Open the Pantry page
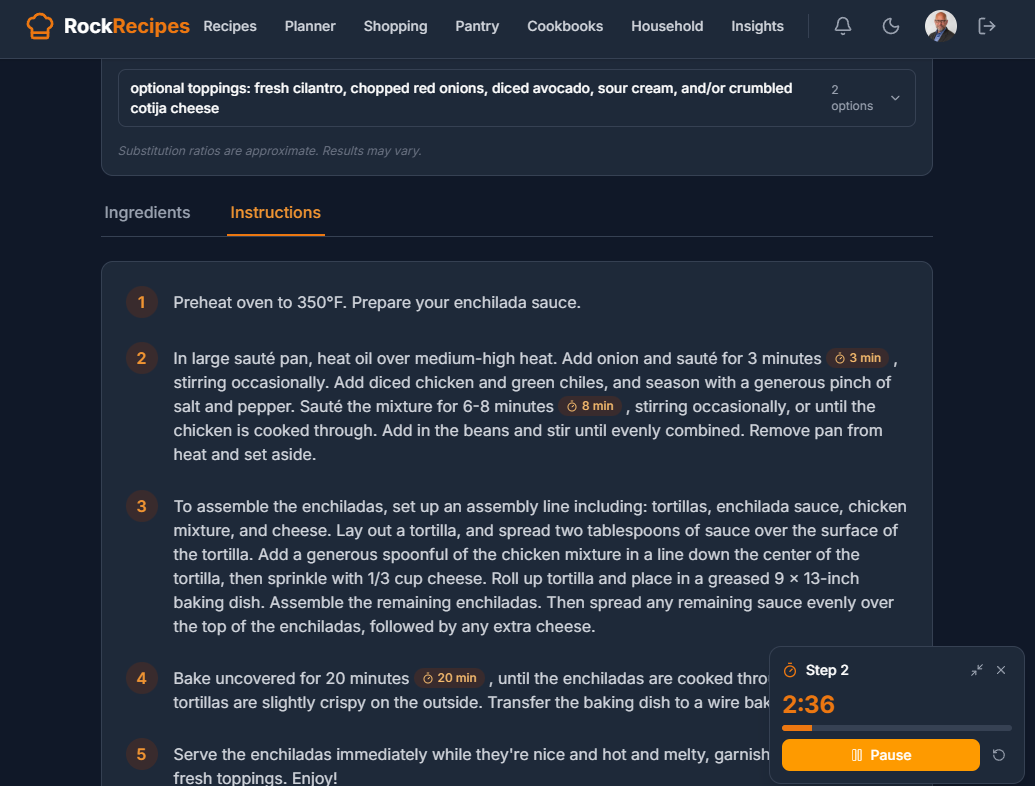 tap(477, 26)
